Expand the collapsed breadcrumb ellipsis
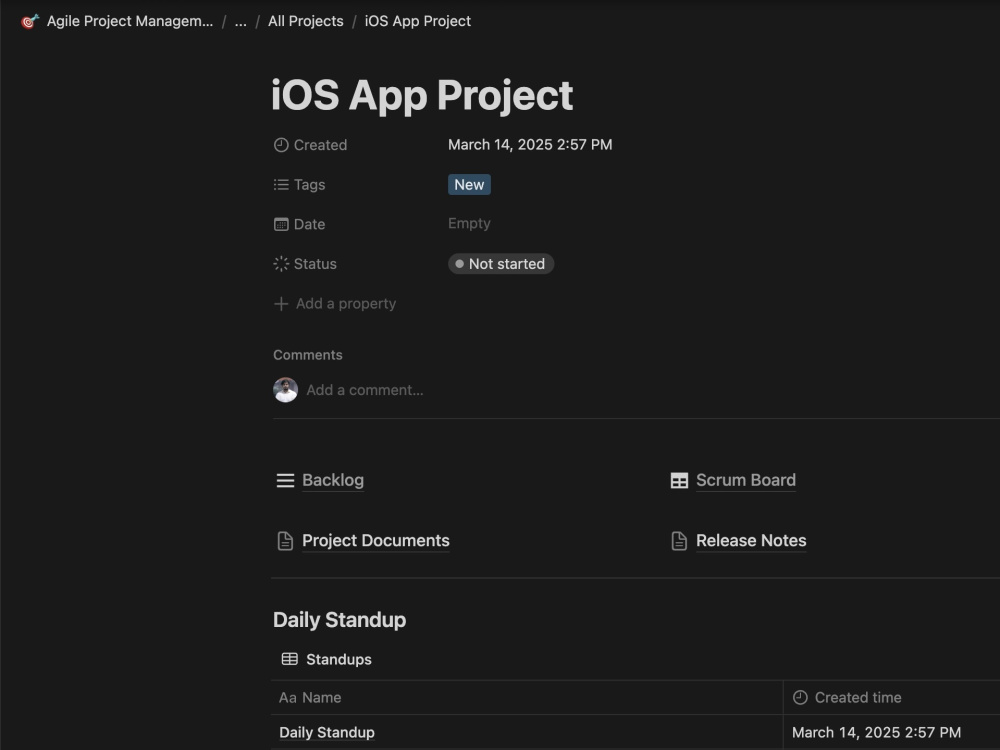Image resolution: width=1000 pixels, height=750 pixels. coord(240,21)
